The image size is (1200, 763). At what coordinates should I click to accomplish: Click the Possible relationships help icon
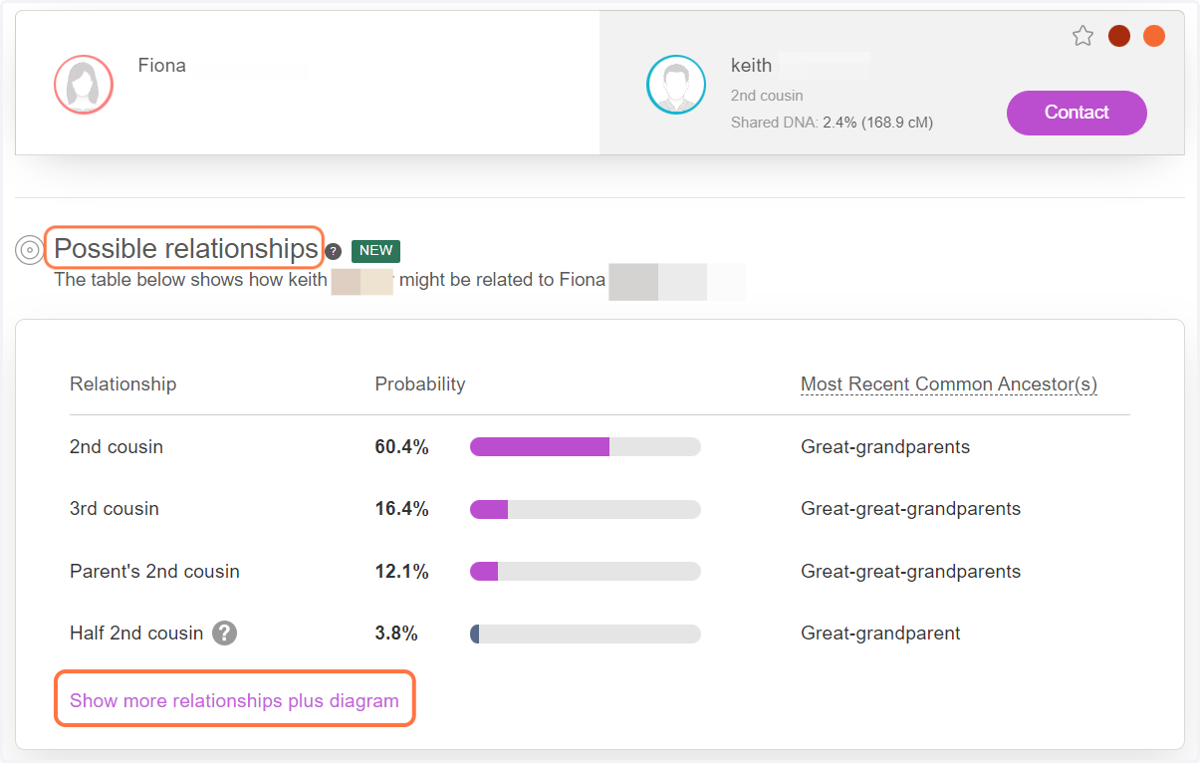click(334, 252)
